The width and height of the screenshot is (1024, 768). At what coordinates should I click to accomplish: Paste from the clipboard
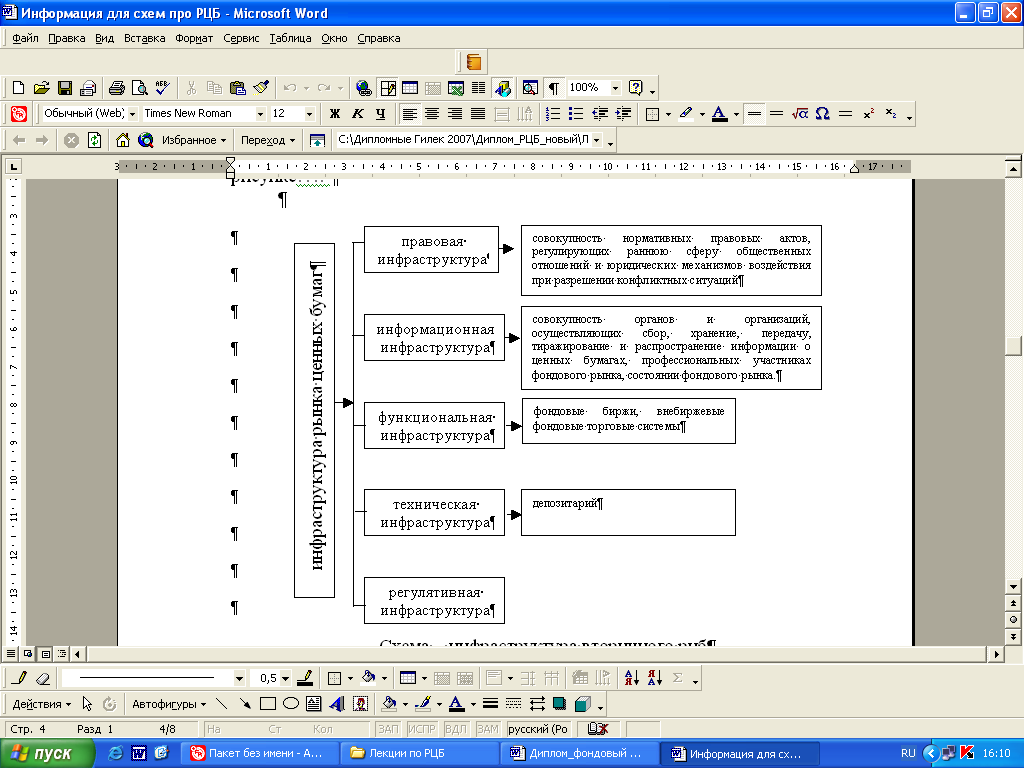tap(238, 88)
